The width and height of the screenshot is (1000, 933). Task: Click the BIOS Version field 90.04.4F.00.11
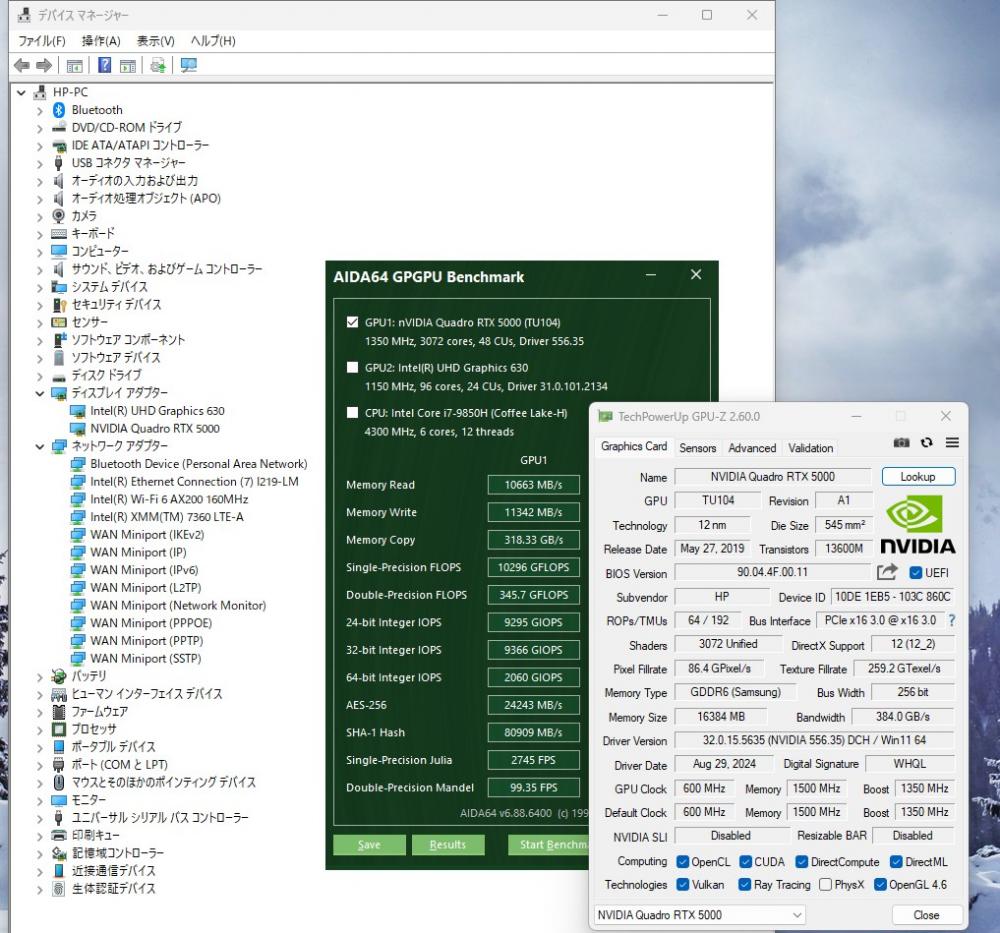point(772,572)
